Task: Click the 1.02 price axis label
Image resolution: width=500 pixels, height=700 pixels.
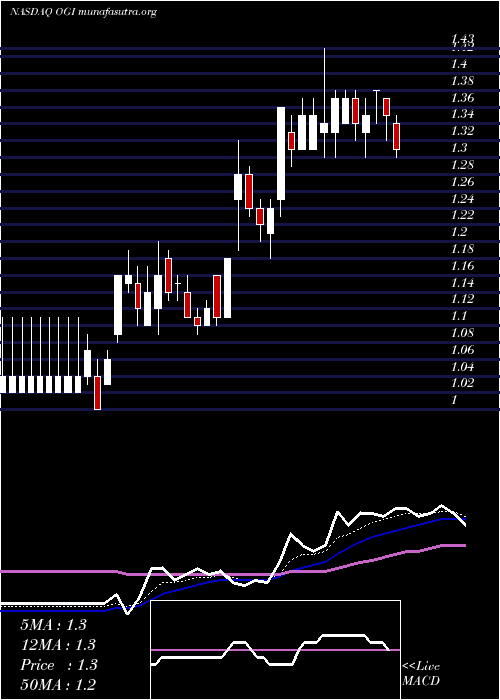Action: (463, 383)
